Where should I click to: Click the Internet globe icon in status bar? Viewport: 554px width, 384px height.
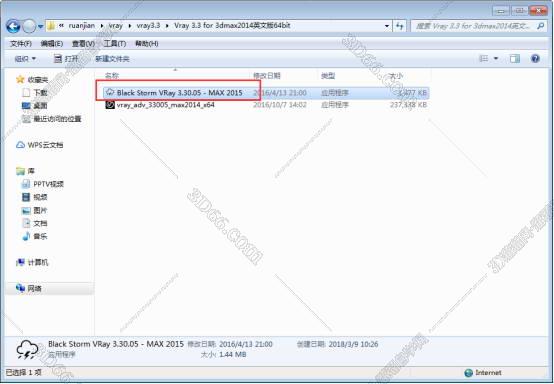point(468,373)
